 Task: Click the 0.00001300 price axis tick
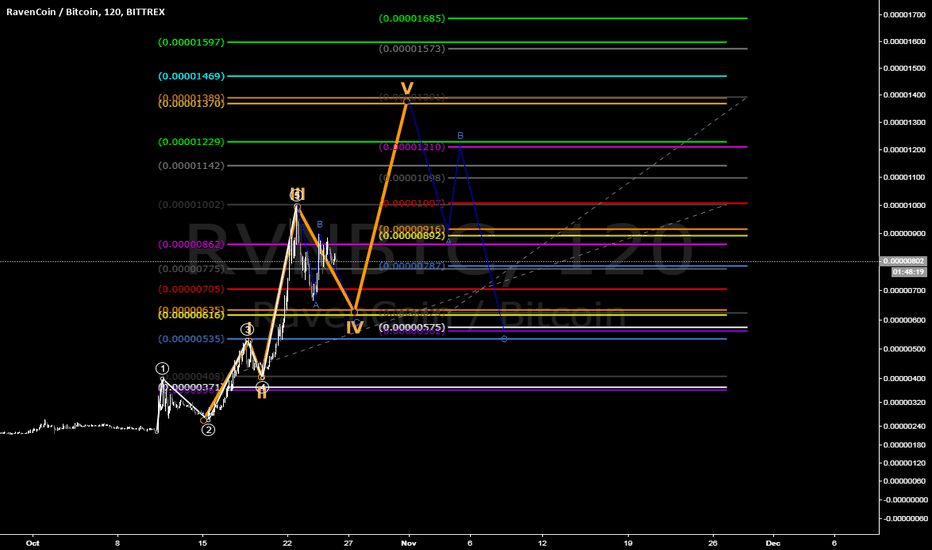click(904, 122)
